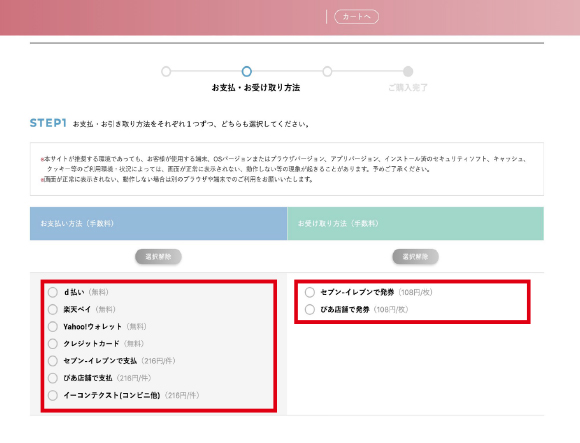Select セブン-イレブンで支払 radio option
The height and width of the screenshot is (443, 580).
coord(53,361)
